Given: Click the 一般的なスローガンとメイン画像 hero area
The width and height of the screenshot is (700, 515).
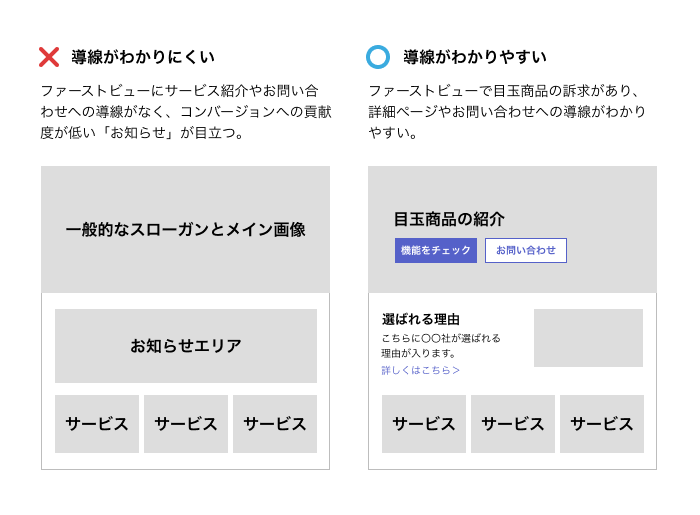Looking at the screenshot, I should 185,229.
